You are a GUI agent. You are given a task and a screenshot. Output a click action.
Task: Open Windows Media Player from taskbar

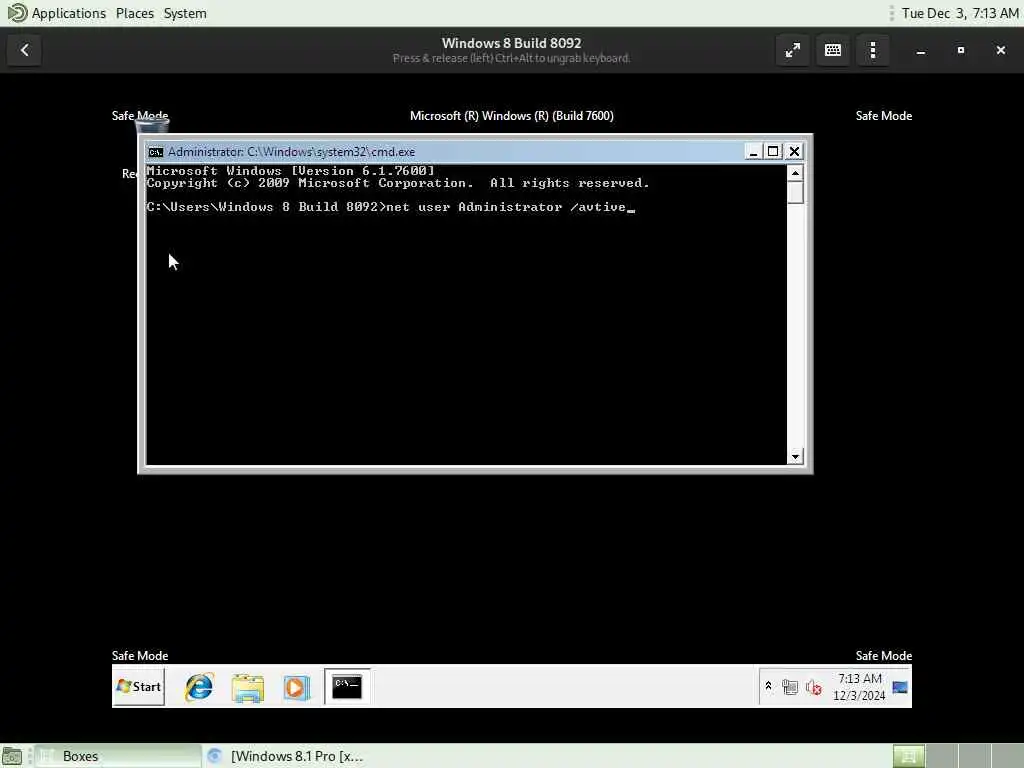[296, 688]
